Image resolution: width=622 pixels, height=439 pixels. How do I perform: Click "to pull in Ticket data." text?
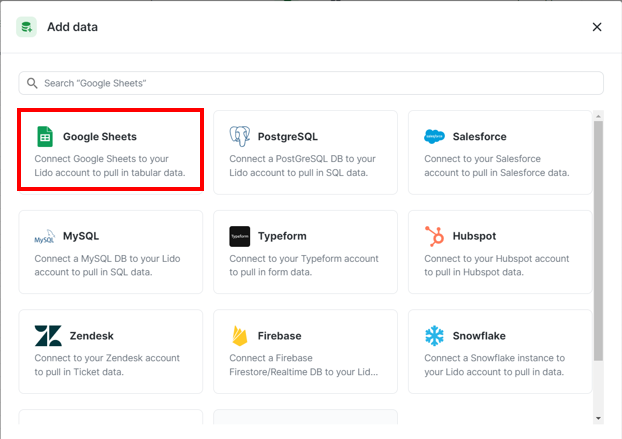(x=79, y=372)
